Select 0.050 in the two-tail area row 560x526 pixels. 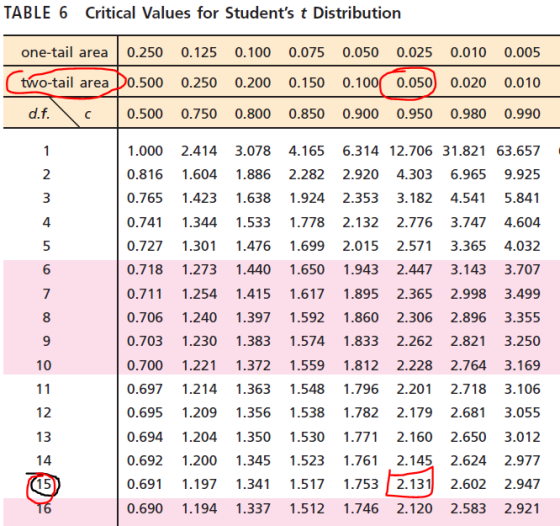pyautogui.click(x=414, y=83)
